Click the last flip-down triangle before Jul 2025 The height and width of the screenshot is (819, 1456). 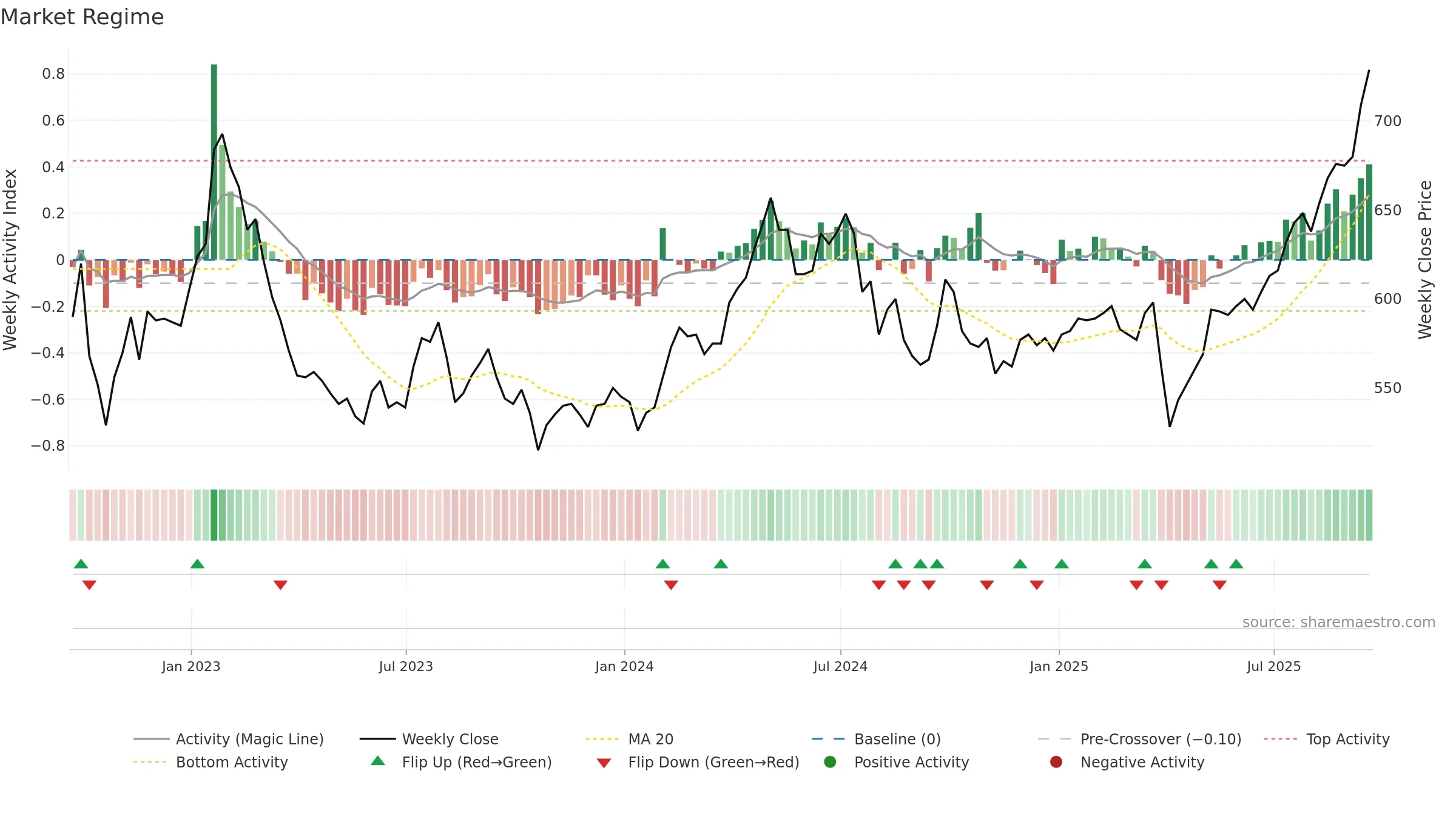1219,585
